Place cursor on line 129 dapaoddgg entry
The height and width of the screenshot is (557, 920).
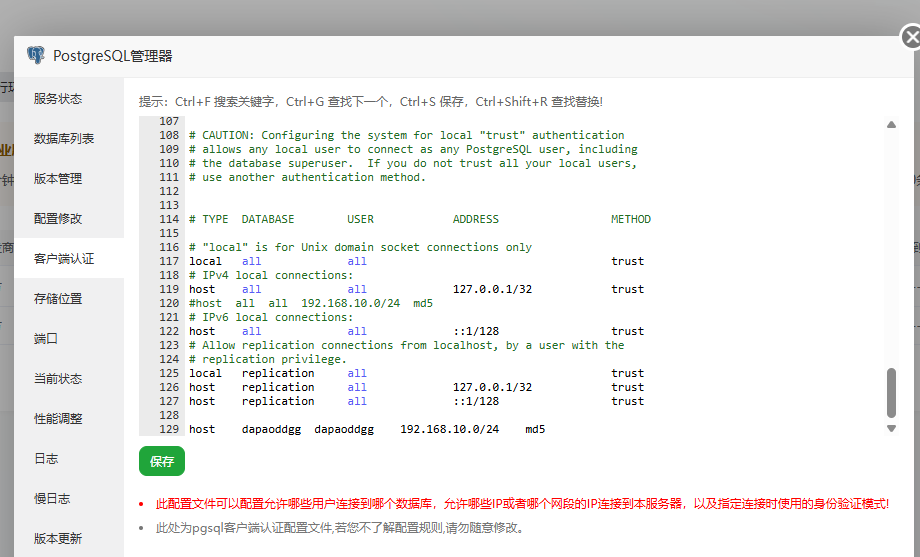click(367, 429)
